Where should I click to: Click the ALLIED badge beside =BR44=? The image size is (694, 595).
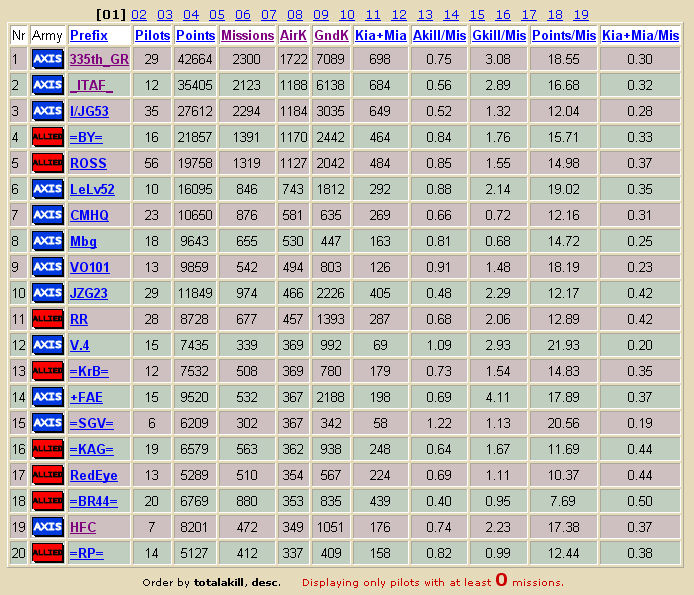pyautogui.click(x=48, y=501)
